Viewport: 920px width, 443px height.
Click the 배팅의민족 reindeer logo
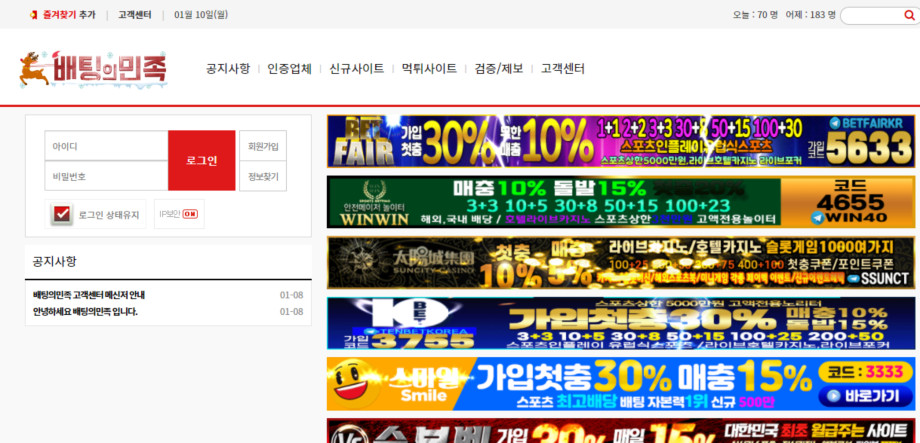(93, 69)
